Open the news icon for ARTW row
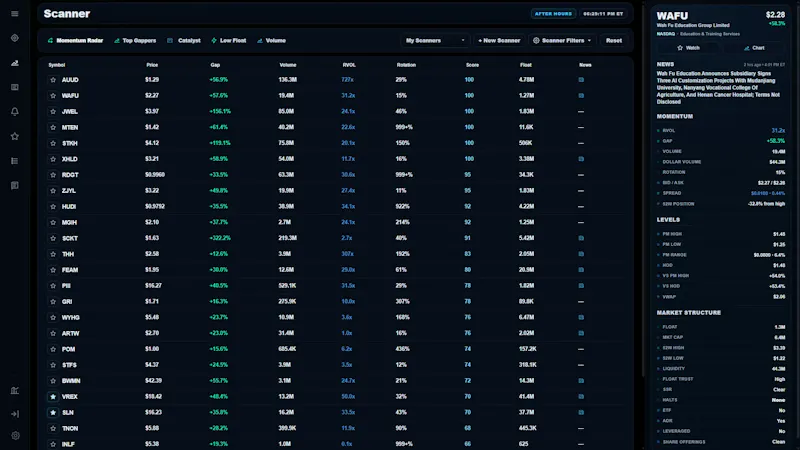 pos(581,333)
